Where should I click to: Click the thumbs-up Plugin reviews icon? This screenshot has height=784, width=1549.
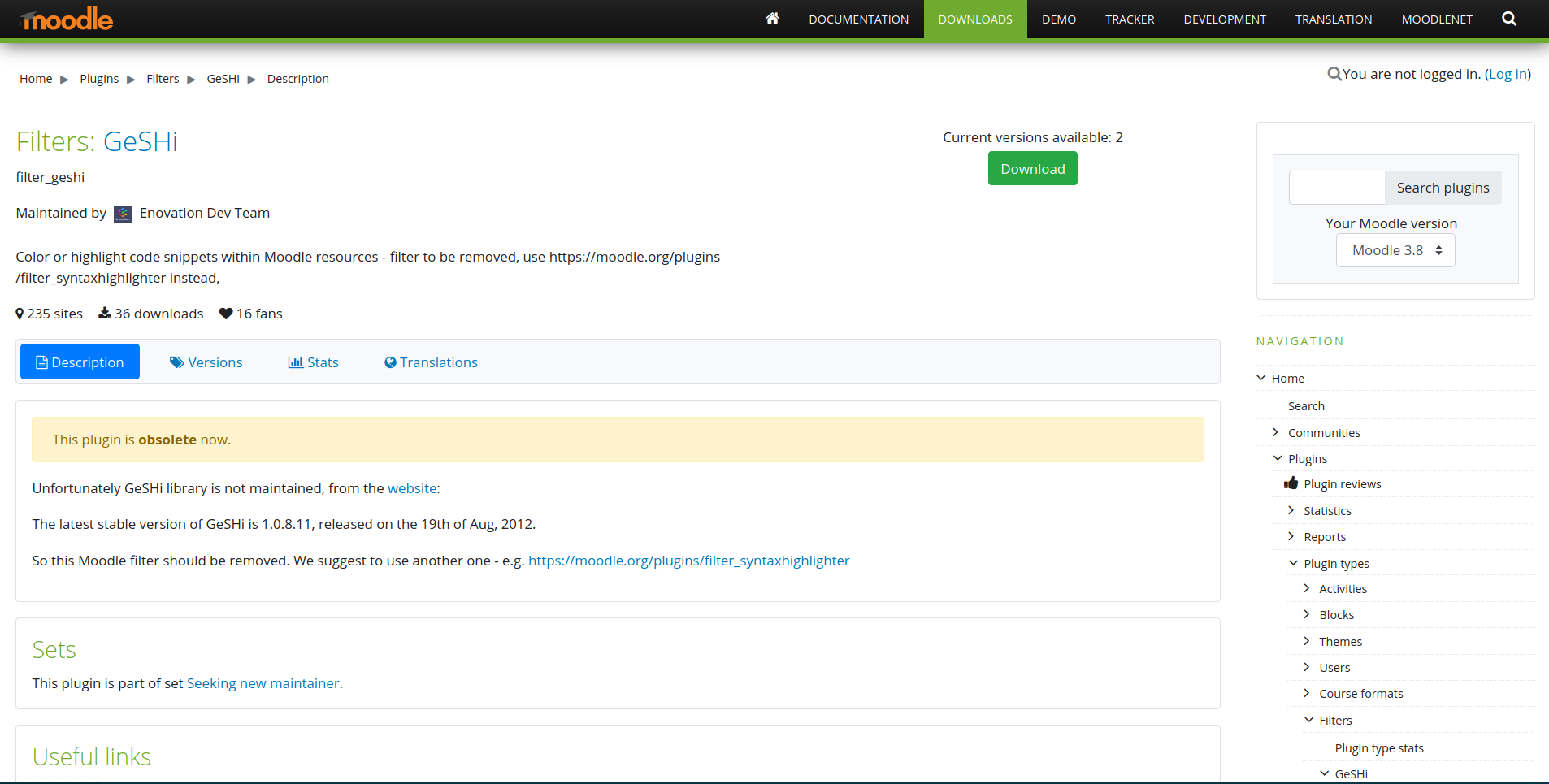1291,483
